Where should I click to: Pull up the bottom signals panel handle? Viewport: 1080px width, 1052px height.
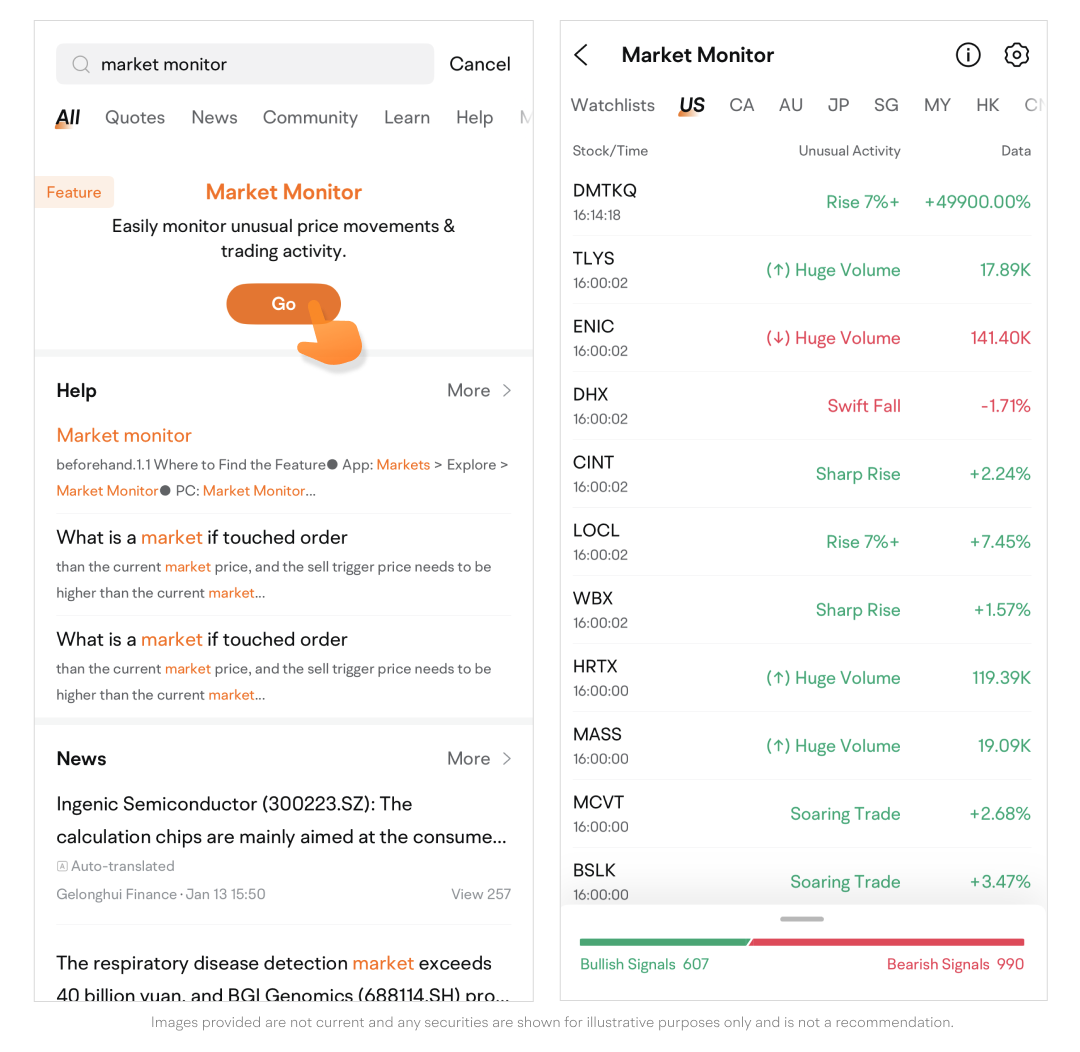coord(802,918)
